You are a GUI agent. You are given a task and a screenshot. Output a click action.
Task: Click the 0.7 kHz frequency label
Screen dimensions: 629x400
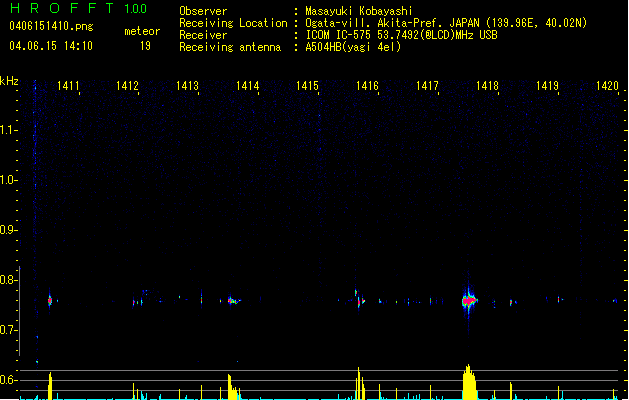click(8, 330)
